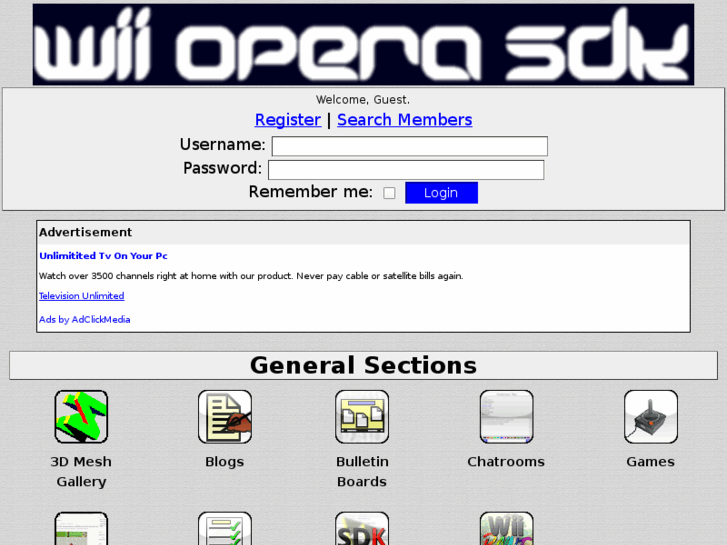Click the 'Welcome, Guest.' text
727x545 pixels.
pos(363,100)
